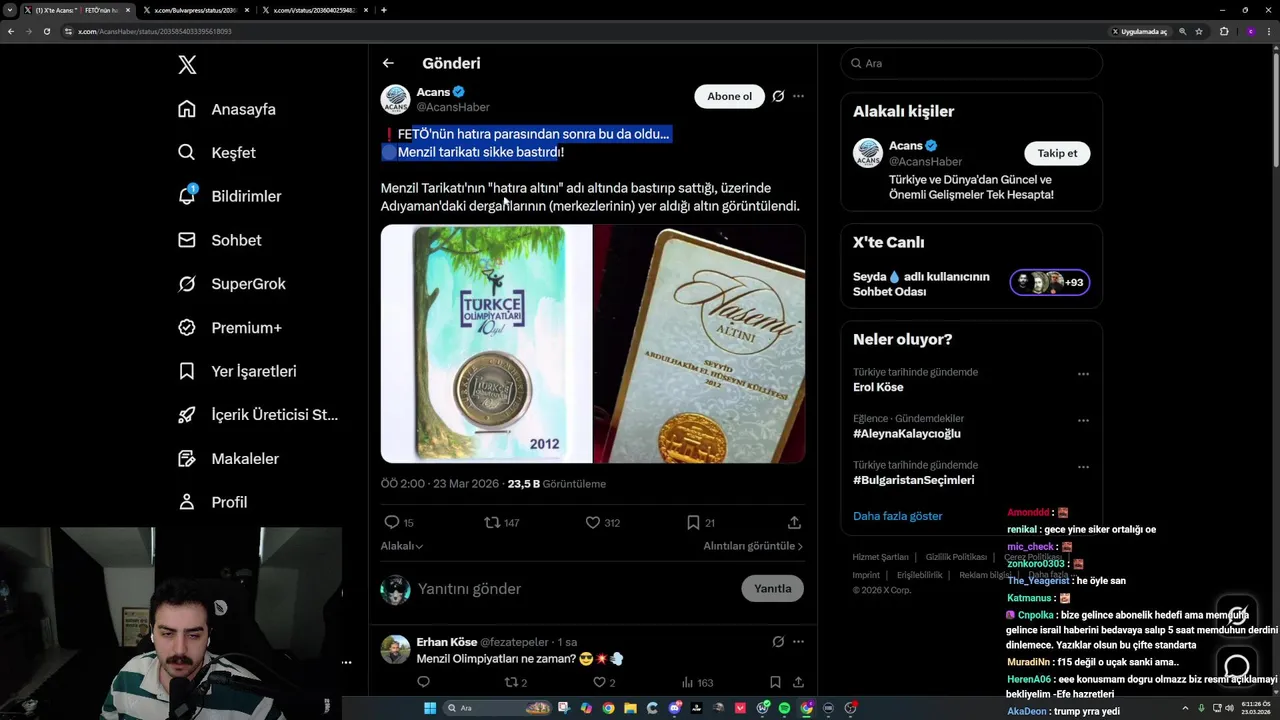Open Makaleler articles
The height and width of the screenshot is (720, 1280).
[229, 458]
